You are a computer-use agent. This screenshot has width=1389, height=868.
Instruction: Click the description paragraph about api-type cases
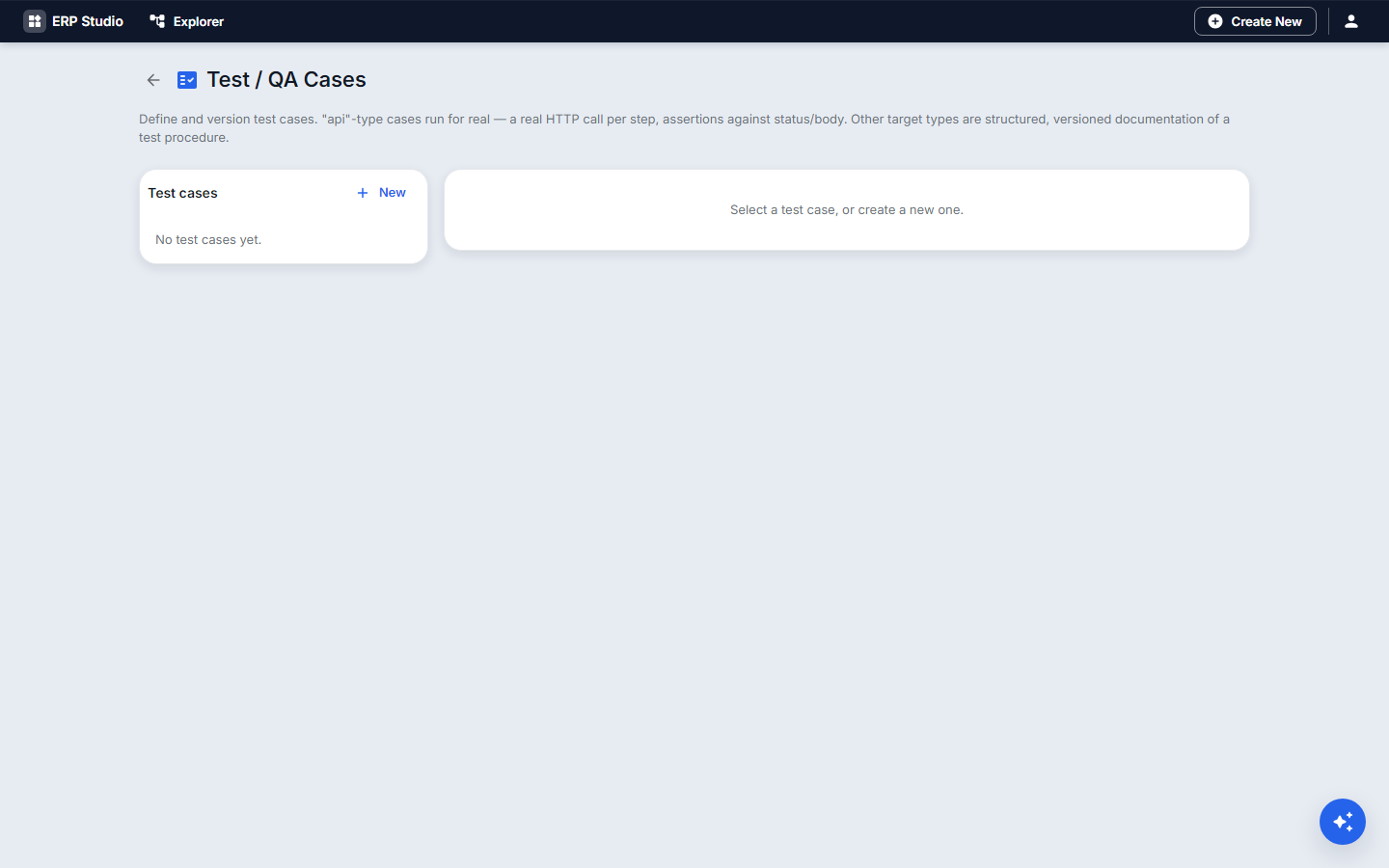[x=684, y=128]
